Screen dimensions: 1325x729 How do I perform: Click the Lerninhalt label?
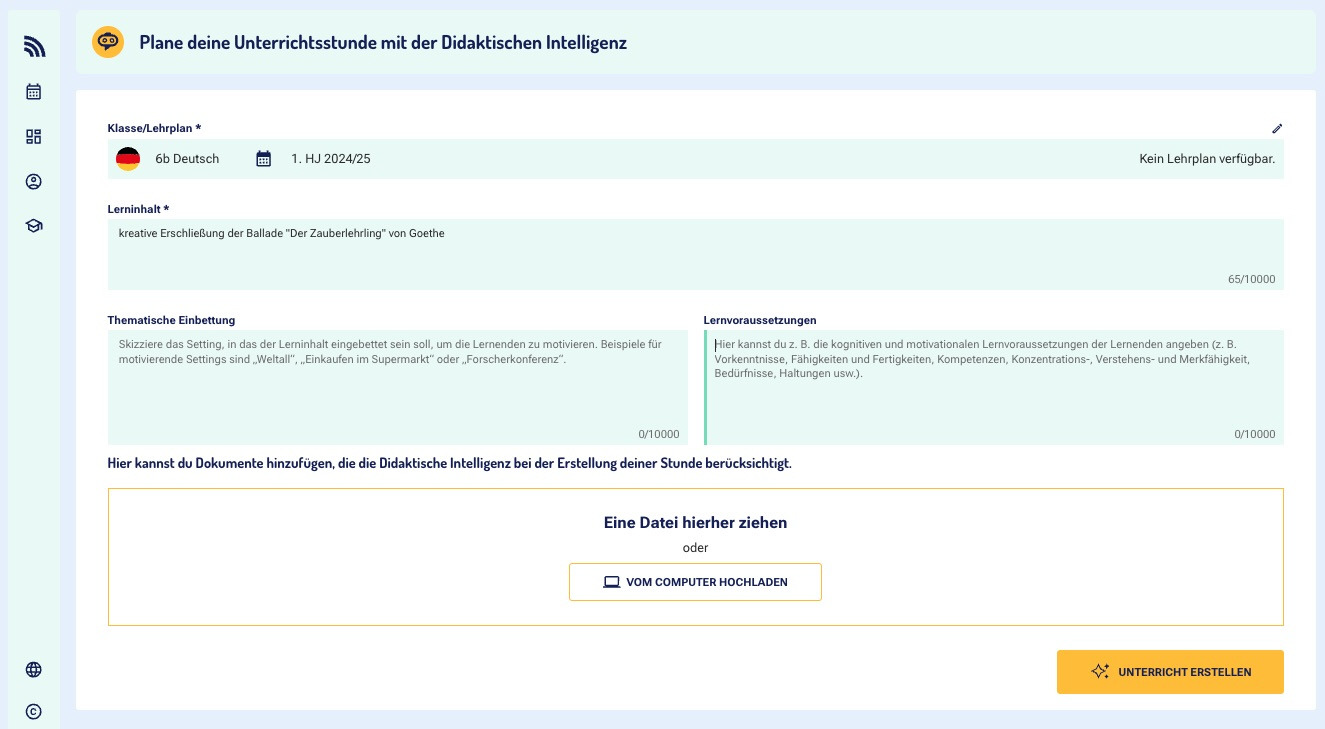tap(138, 209)
